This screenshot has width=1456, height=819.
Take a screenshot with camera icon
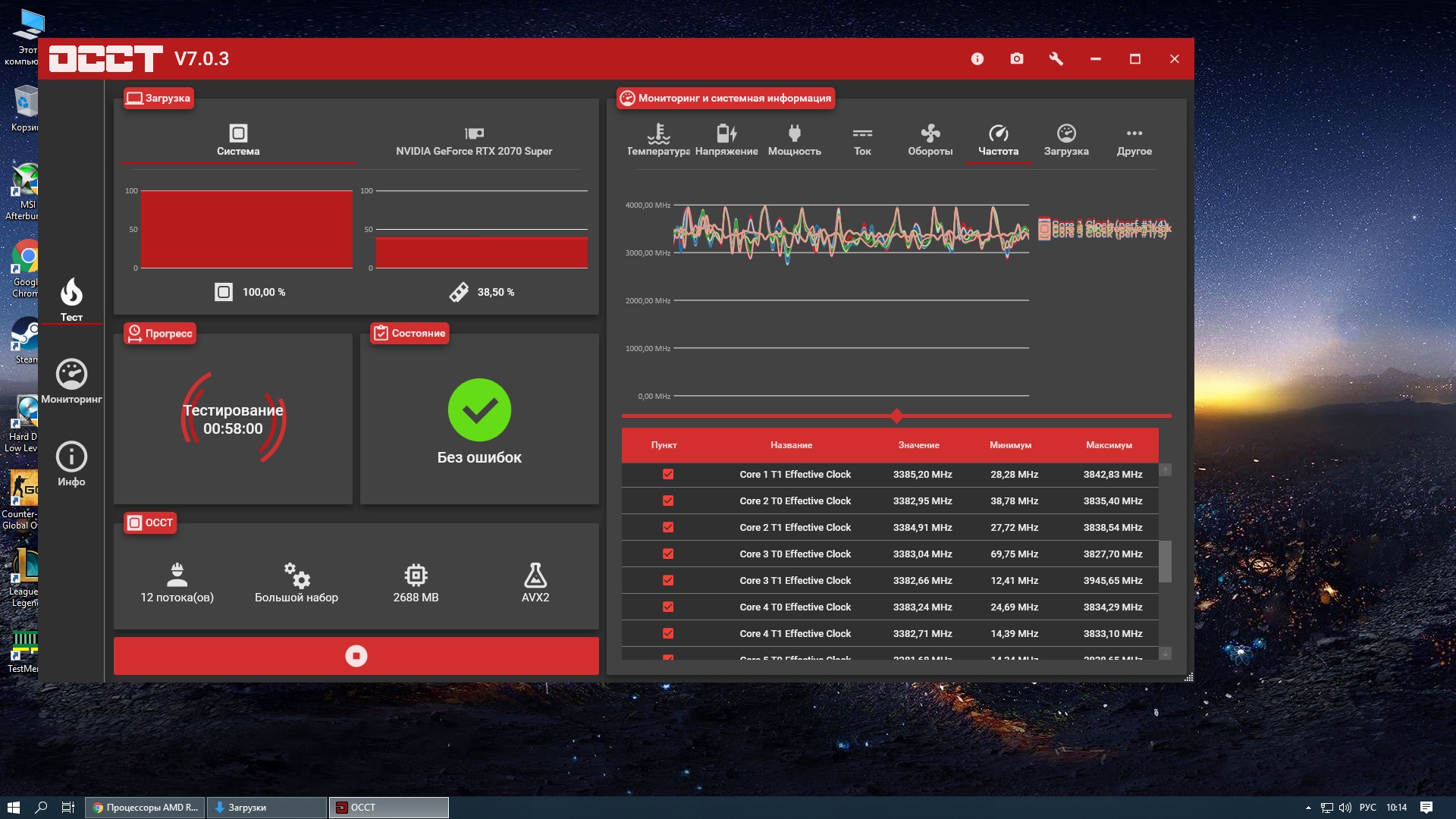1017,59
